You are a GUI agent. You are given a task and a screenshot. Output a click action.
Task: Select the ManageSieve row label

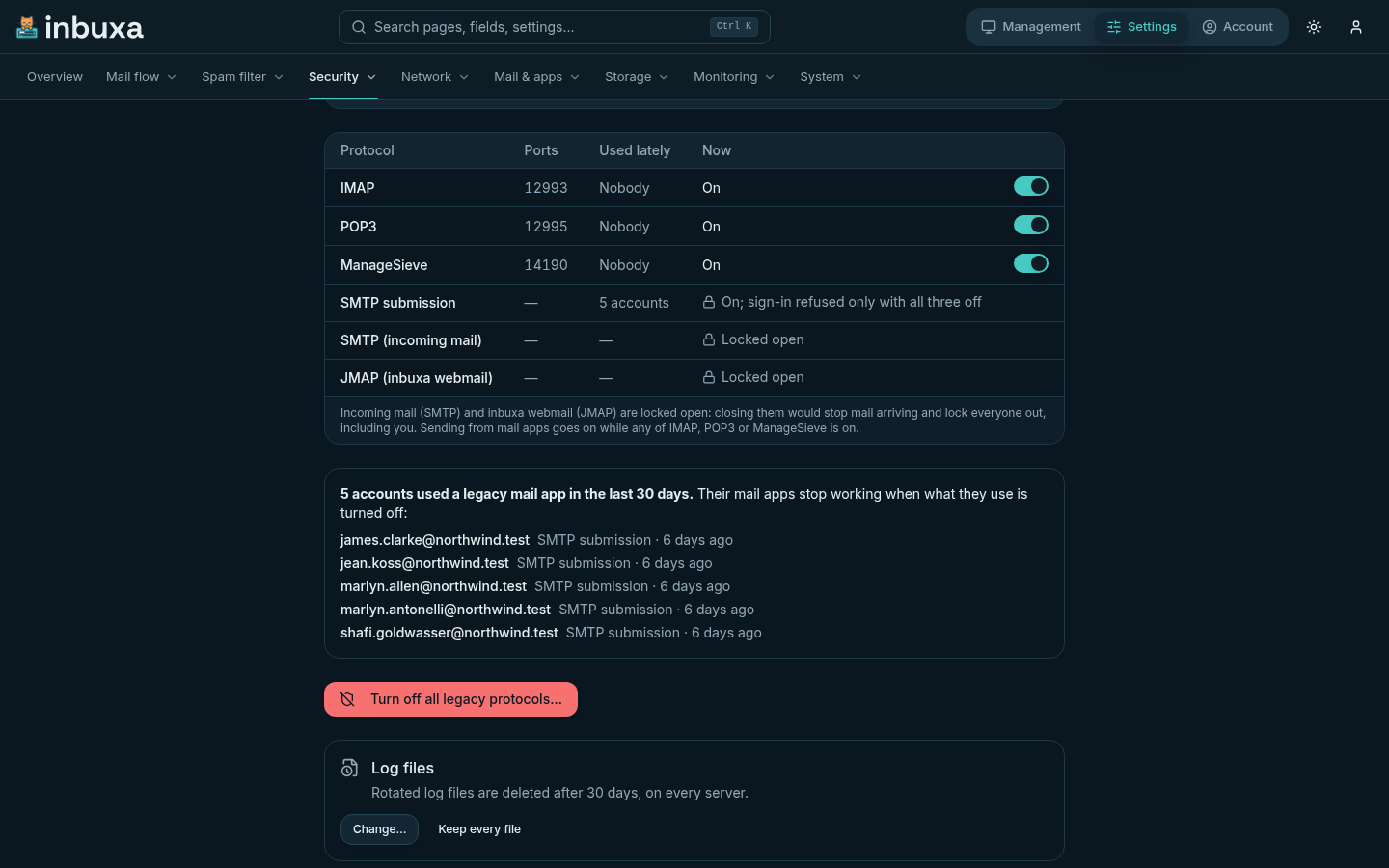coord(384,265)
